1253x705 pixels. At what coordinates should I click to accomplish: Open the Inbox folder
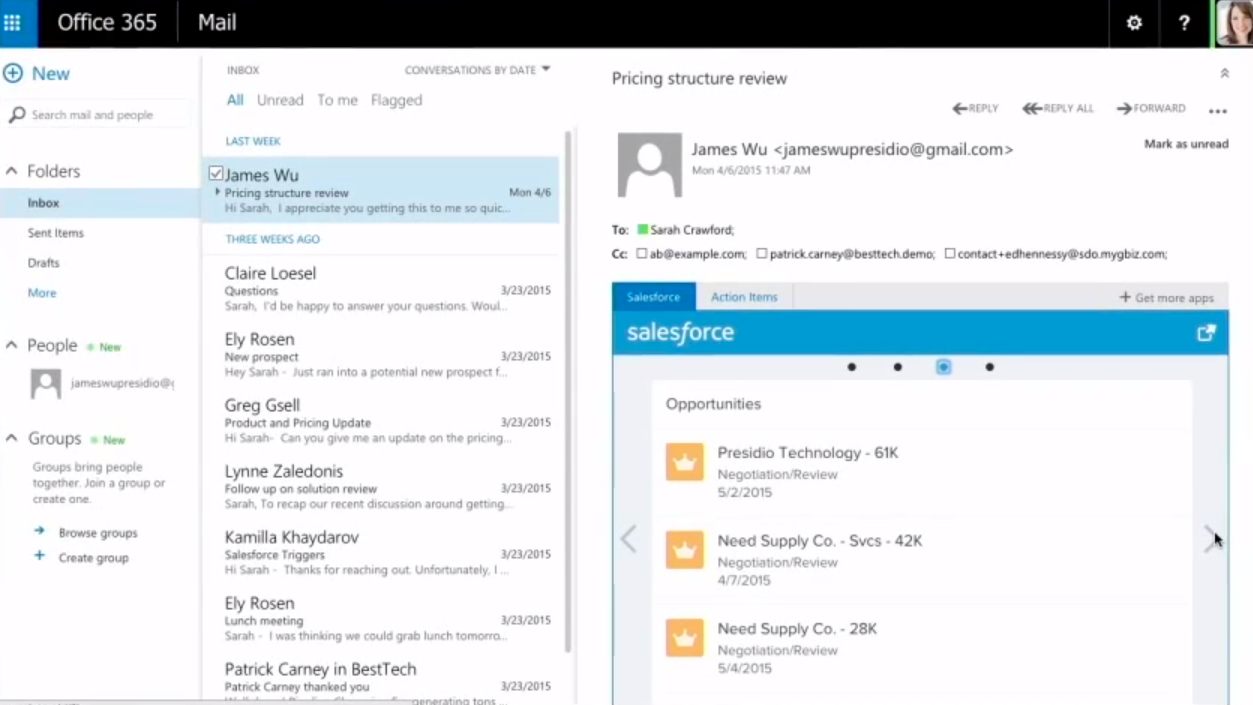point(100,203)
